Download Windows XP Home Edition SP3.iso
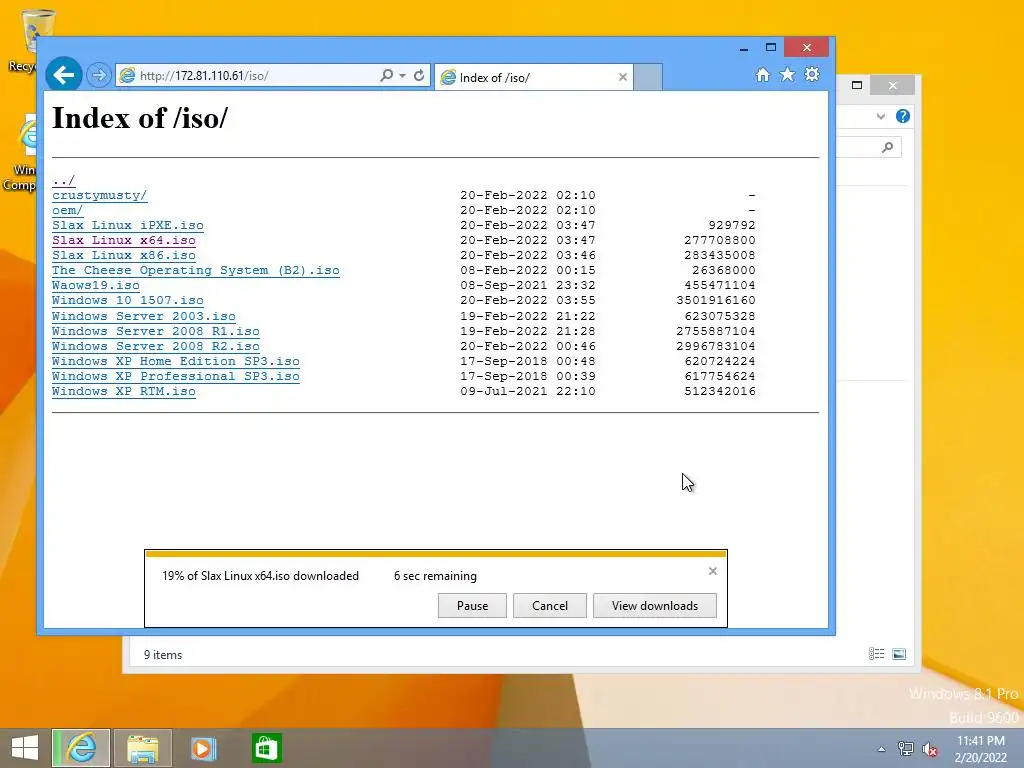The image size is (1024, 768). (176, 361)
